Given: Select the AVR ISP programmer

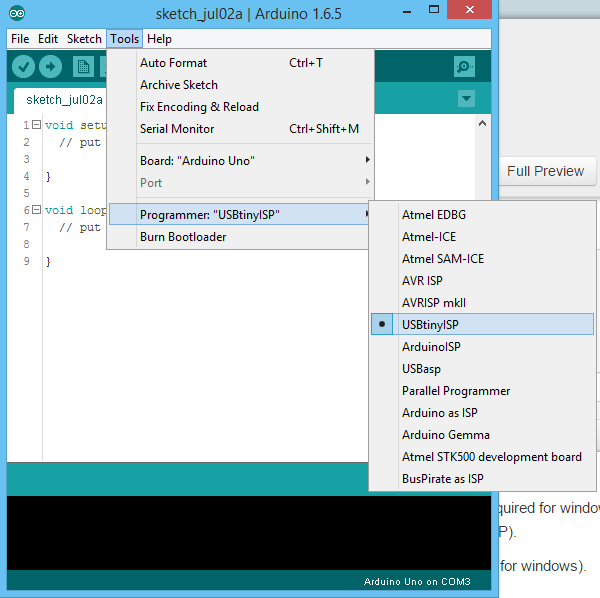Looking at the screenshot, I should click(x=483, y=280).
